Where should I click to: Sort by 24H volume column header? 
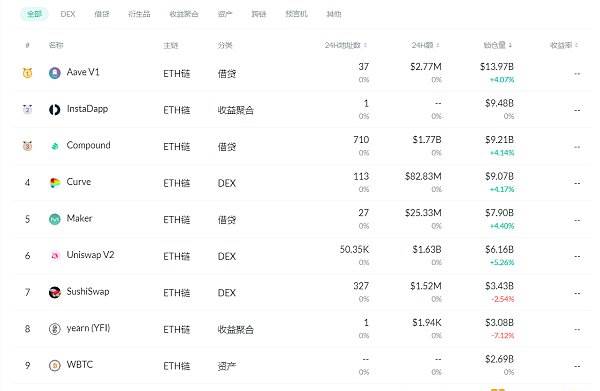426,45
